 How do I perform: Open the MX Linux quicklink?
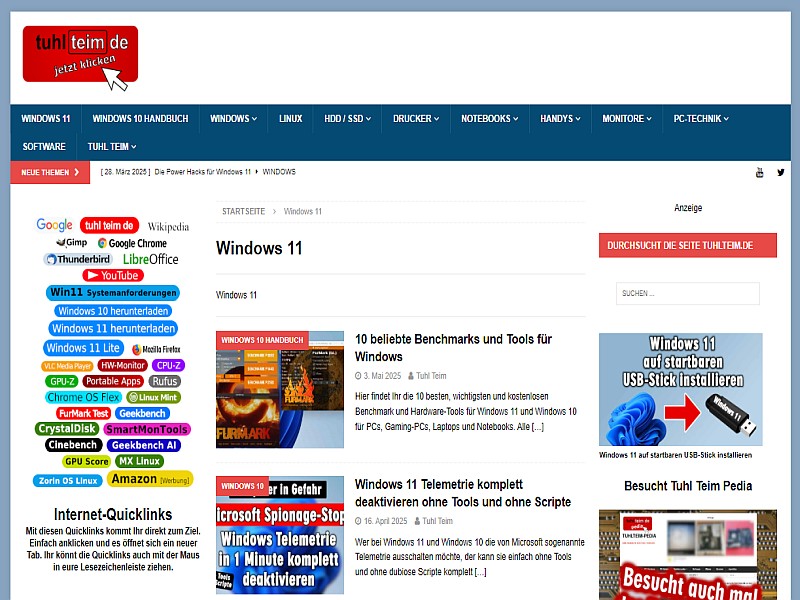pos(139,461)
